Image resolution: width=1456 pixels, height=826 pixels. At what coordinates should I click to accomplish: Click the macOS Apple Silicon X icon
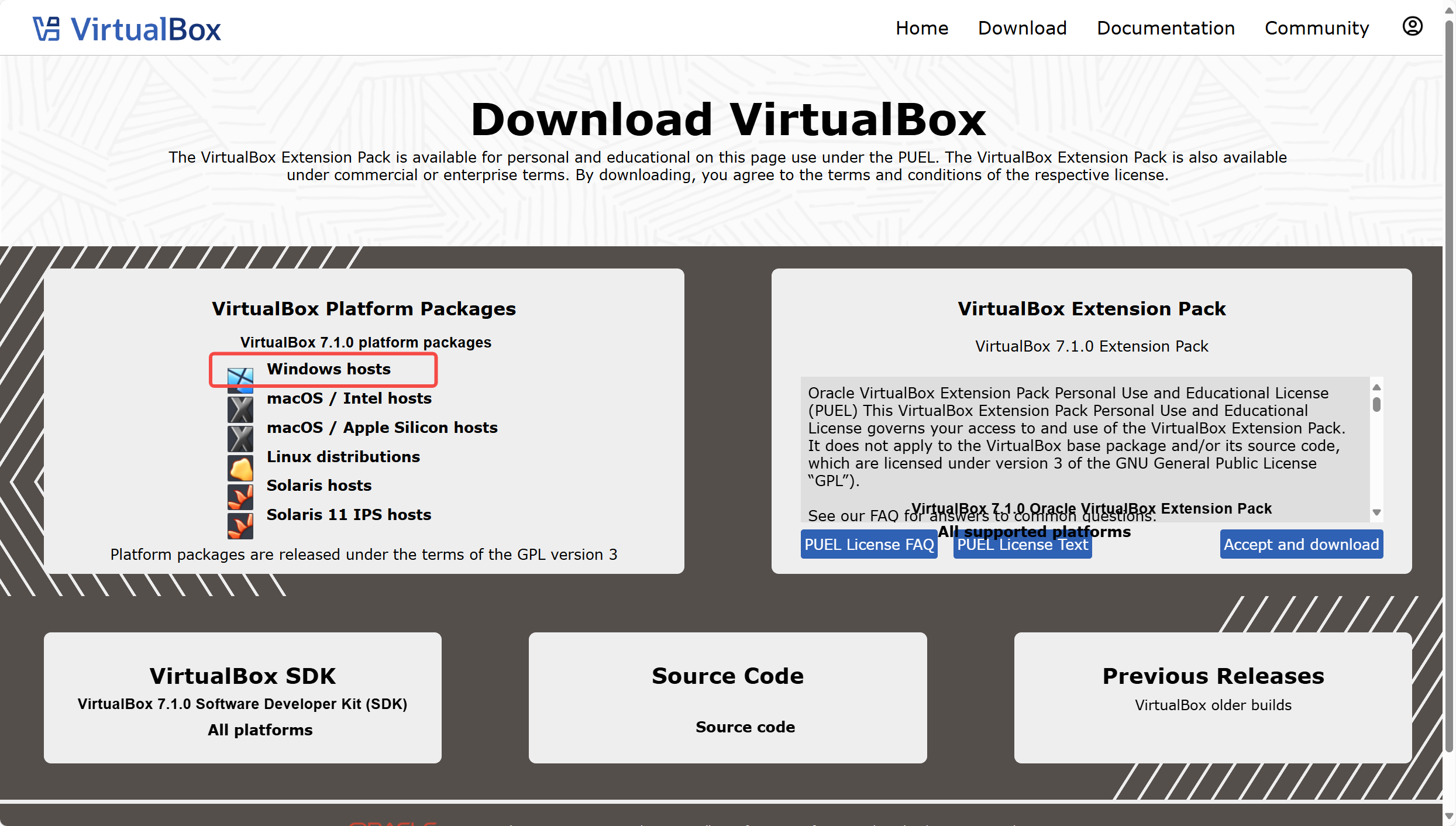pos(240,438)
